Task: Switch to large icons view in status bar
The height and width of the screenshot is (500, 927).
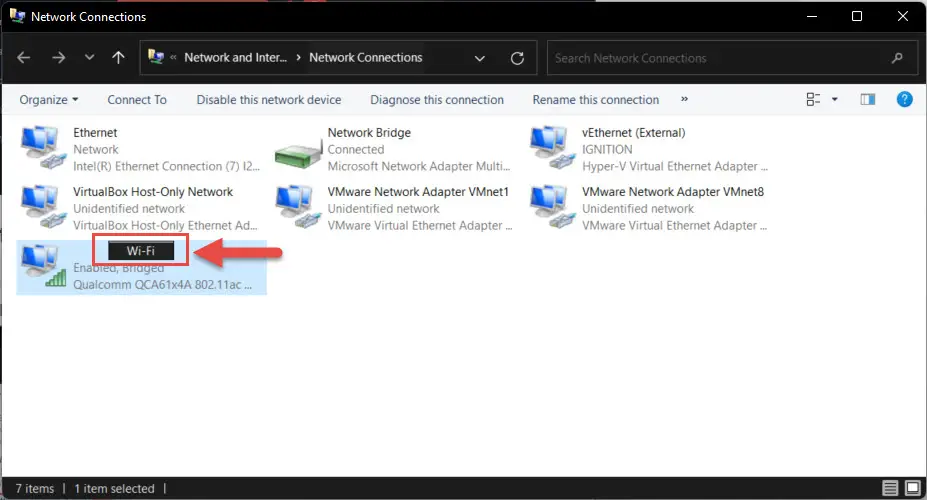Action: click(x=913, y=488)
